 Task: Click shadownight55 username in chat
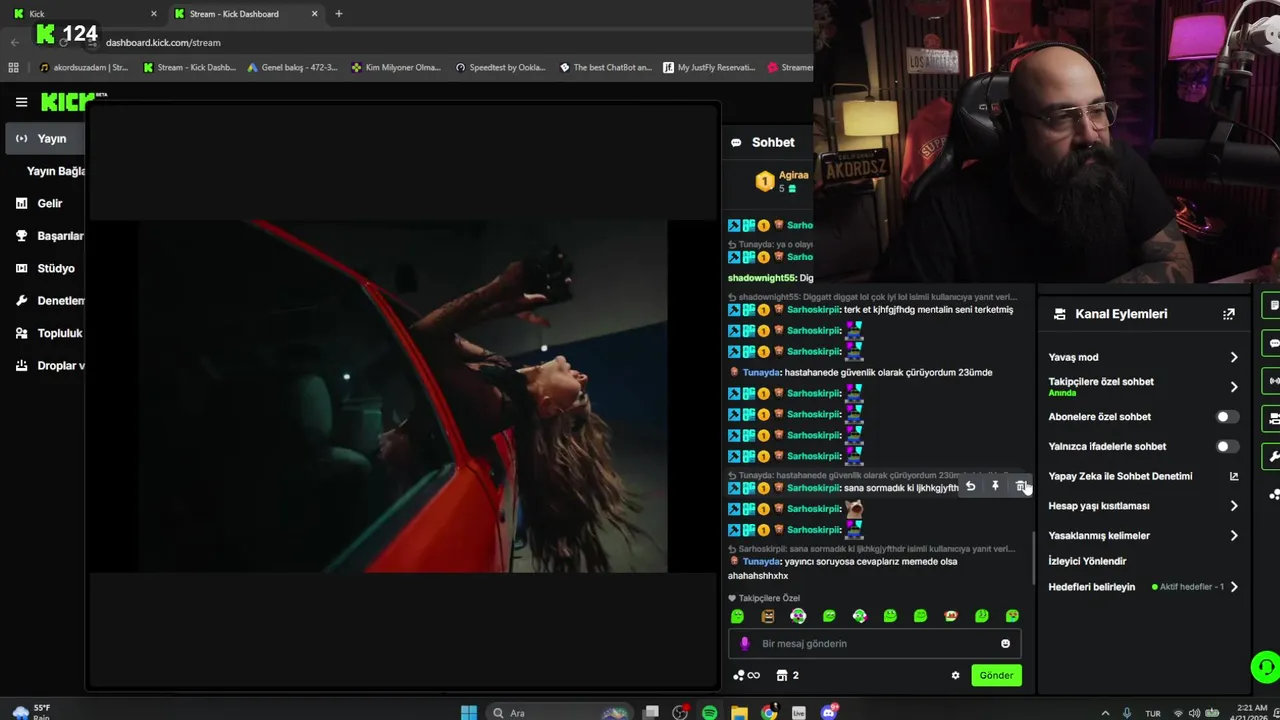tap(762, 278)
